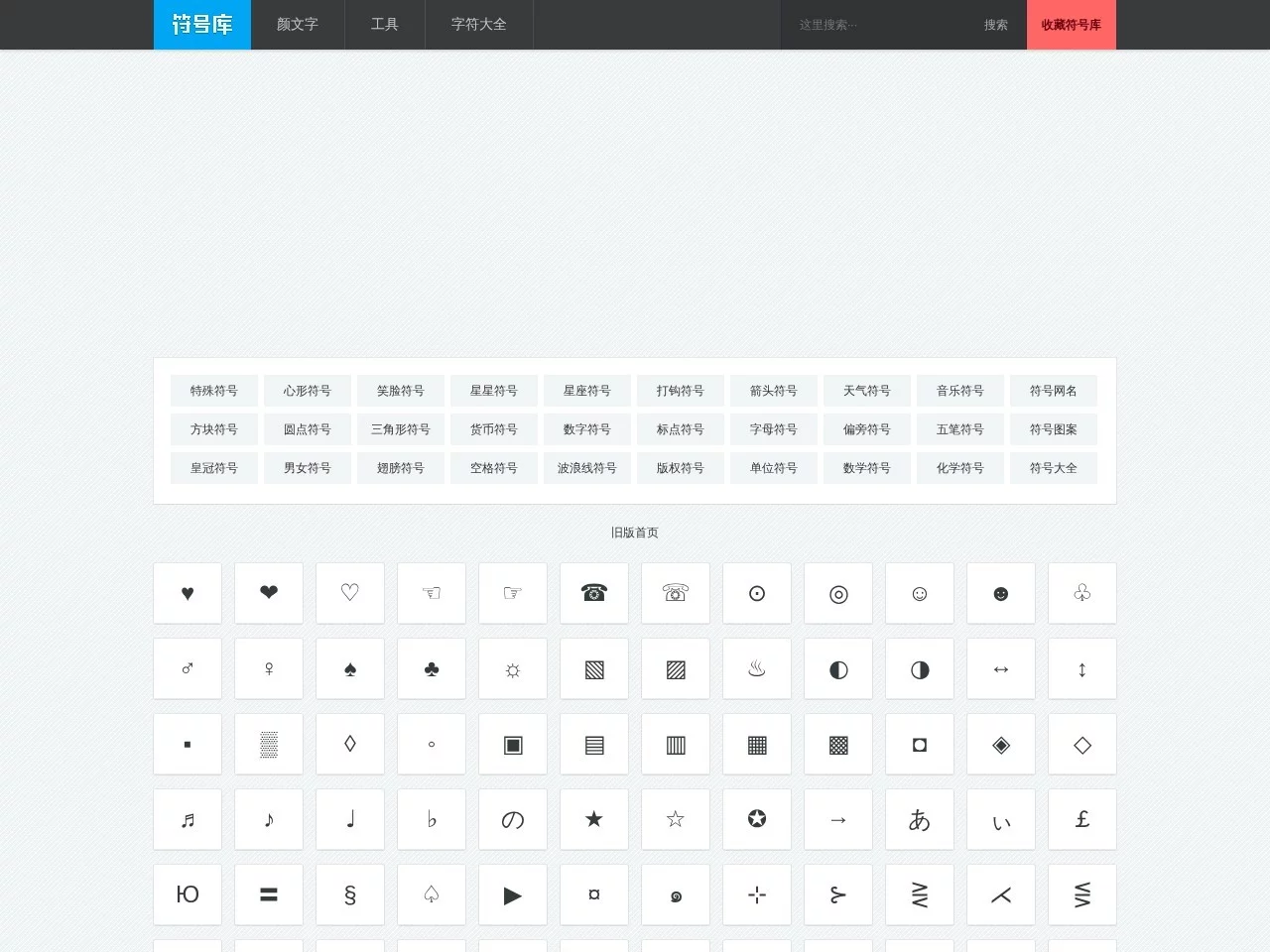
Task: Click the white smiley face symbol
Action: click(920, 593)
